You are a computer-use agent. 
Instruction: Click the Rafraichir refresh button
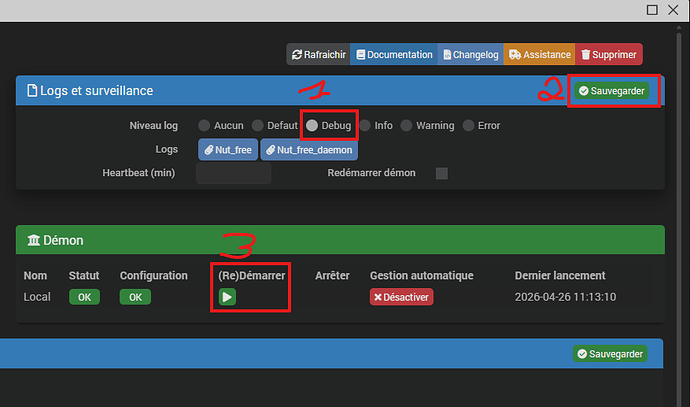pos(319,55)
